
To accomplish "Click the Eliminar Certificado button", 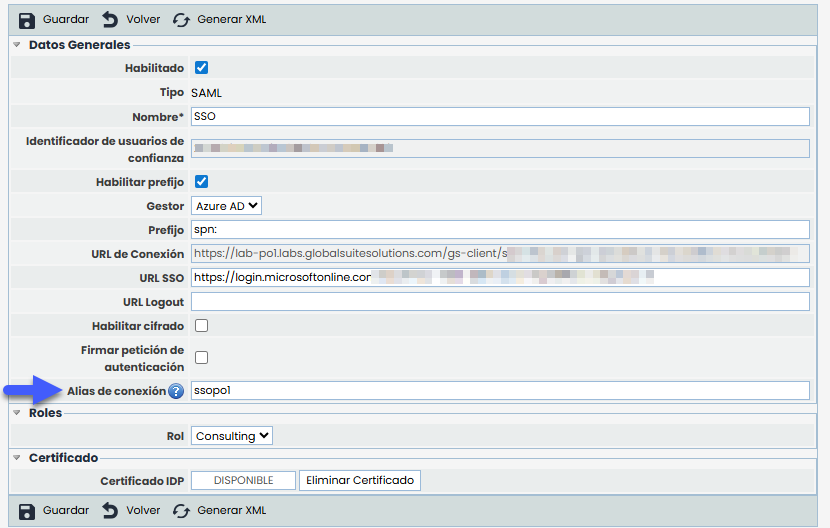I will pyautogui.click(x=360, y=480).
